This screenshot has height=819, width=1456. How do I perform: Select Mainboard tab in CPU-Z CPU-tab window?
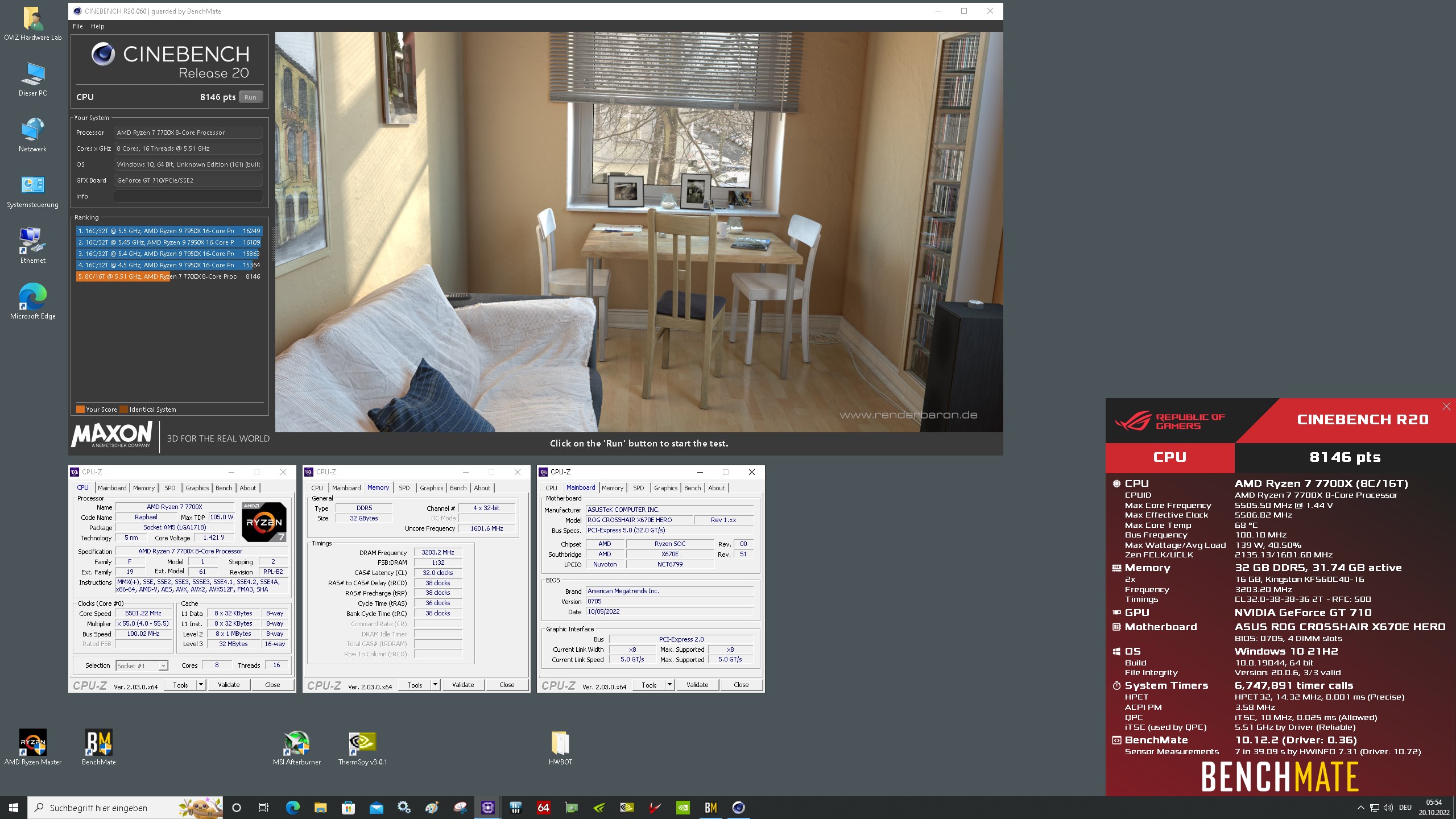[112, 488]
